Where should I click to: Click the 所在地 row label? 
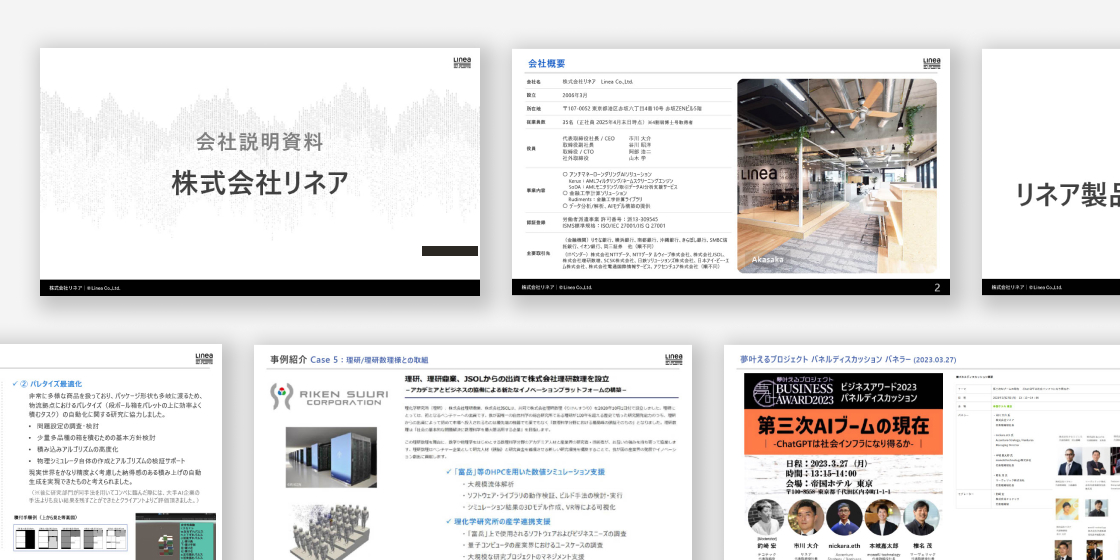point(534,109)
